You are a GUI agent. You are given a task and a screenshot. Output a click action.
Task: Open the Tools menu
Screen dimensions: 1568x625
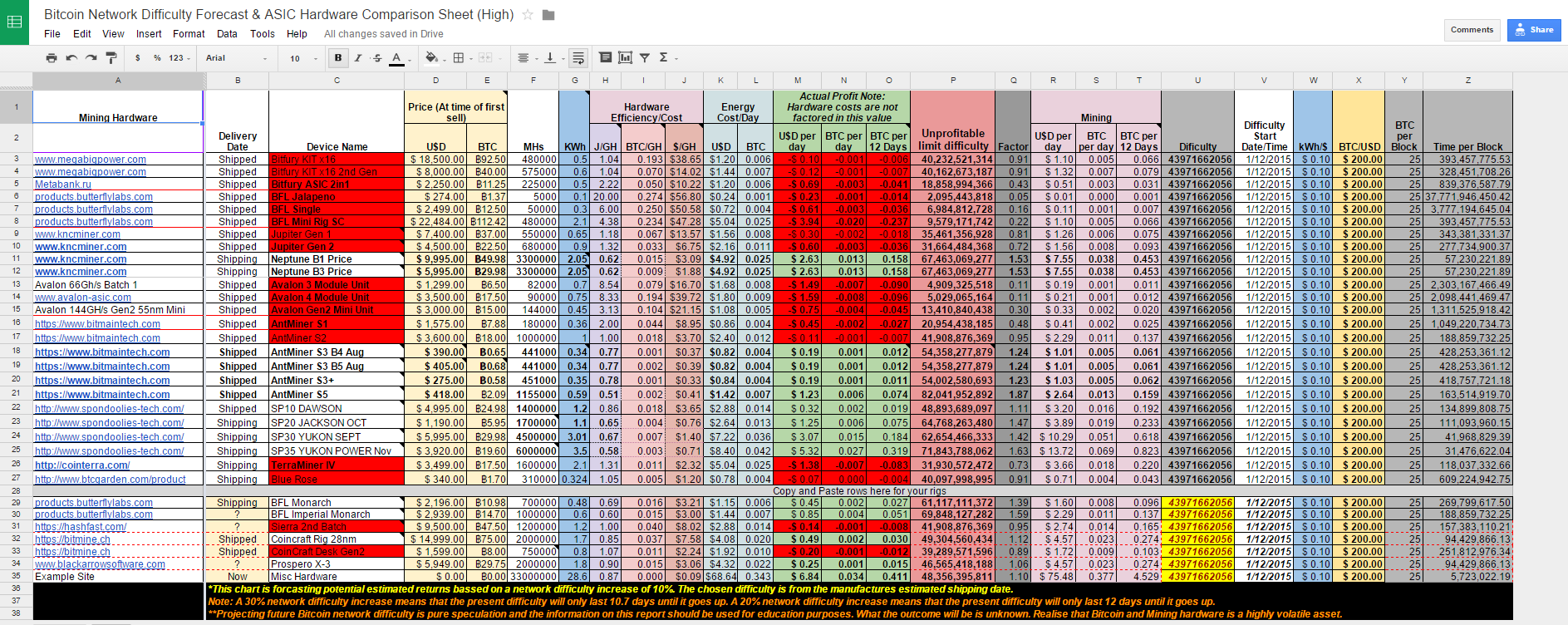coord(263,34)
